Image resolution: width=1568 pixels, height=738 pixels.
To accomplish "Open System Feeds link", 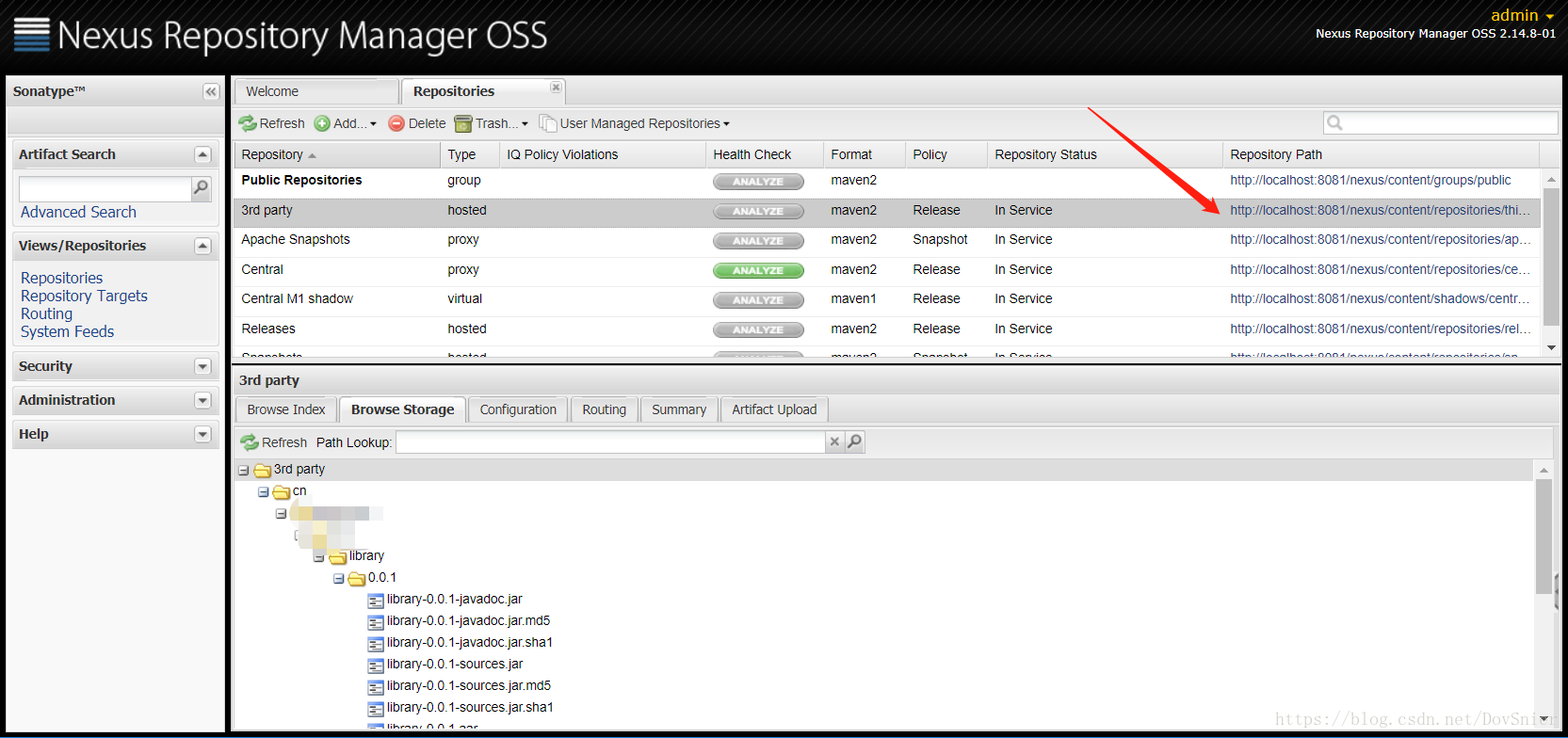I will coord(67,331).
